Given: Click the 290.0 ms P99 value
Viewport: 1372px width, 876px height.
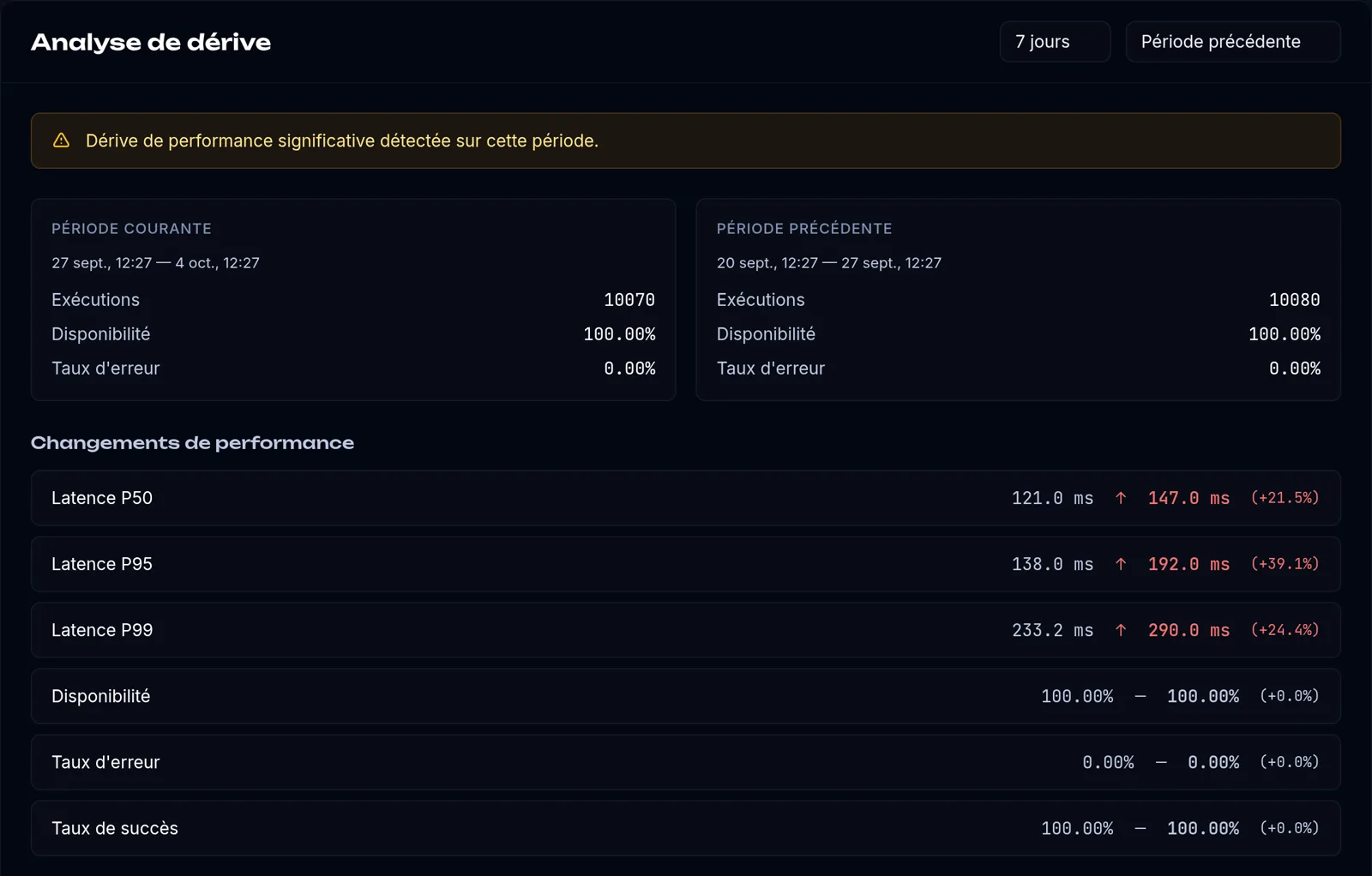Looking at the screenshot, I should click(1188, 630).
